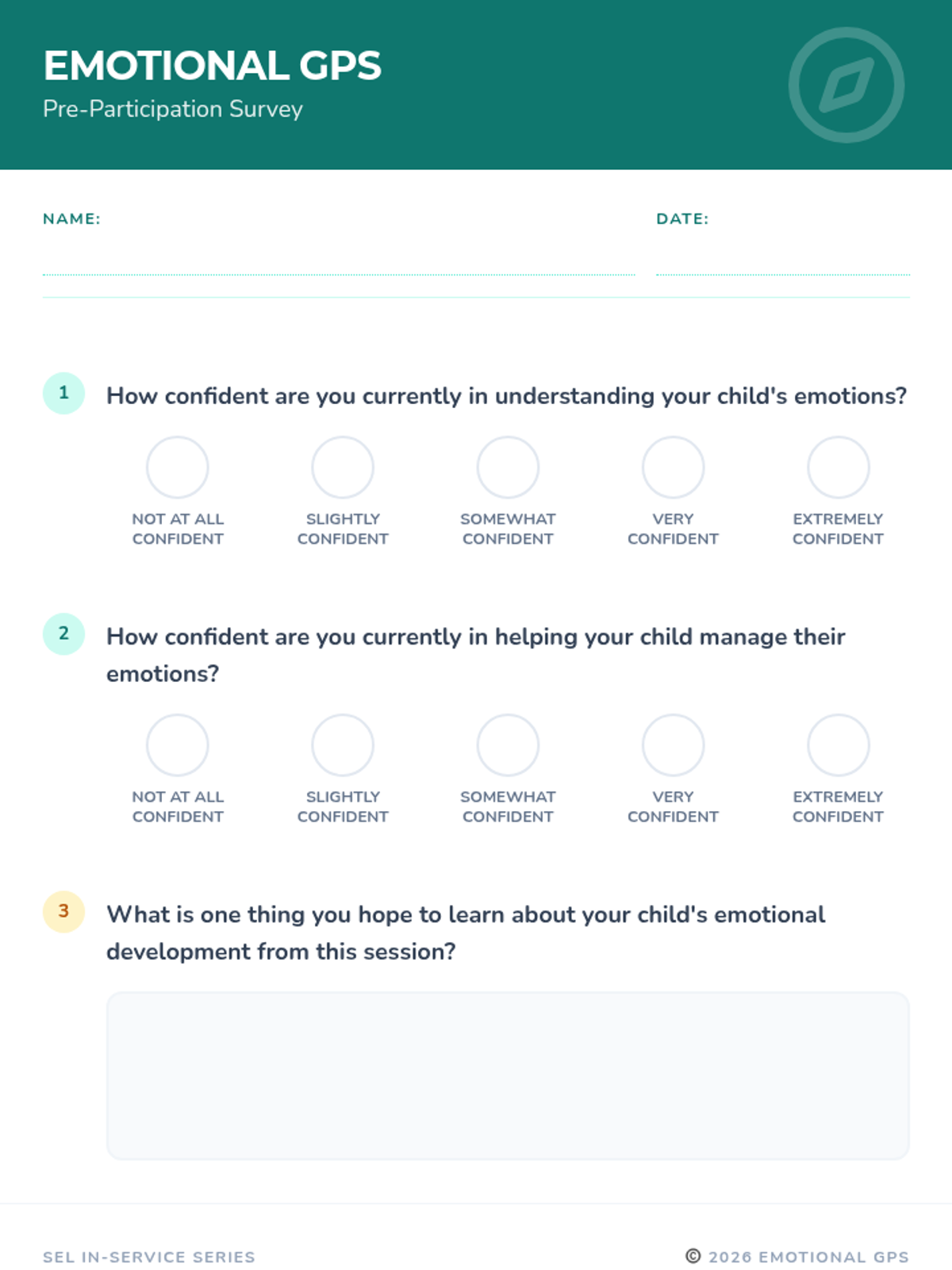Focus the question 3 open-response text box

508,1076
